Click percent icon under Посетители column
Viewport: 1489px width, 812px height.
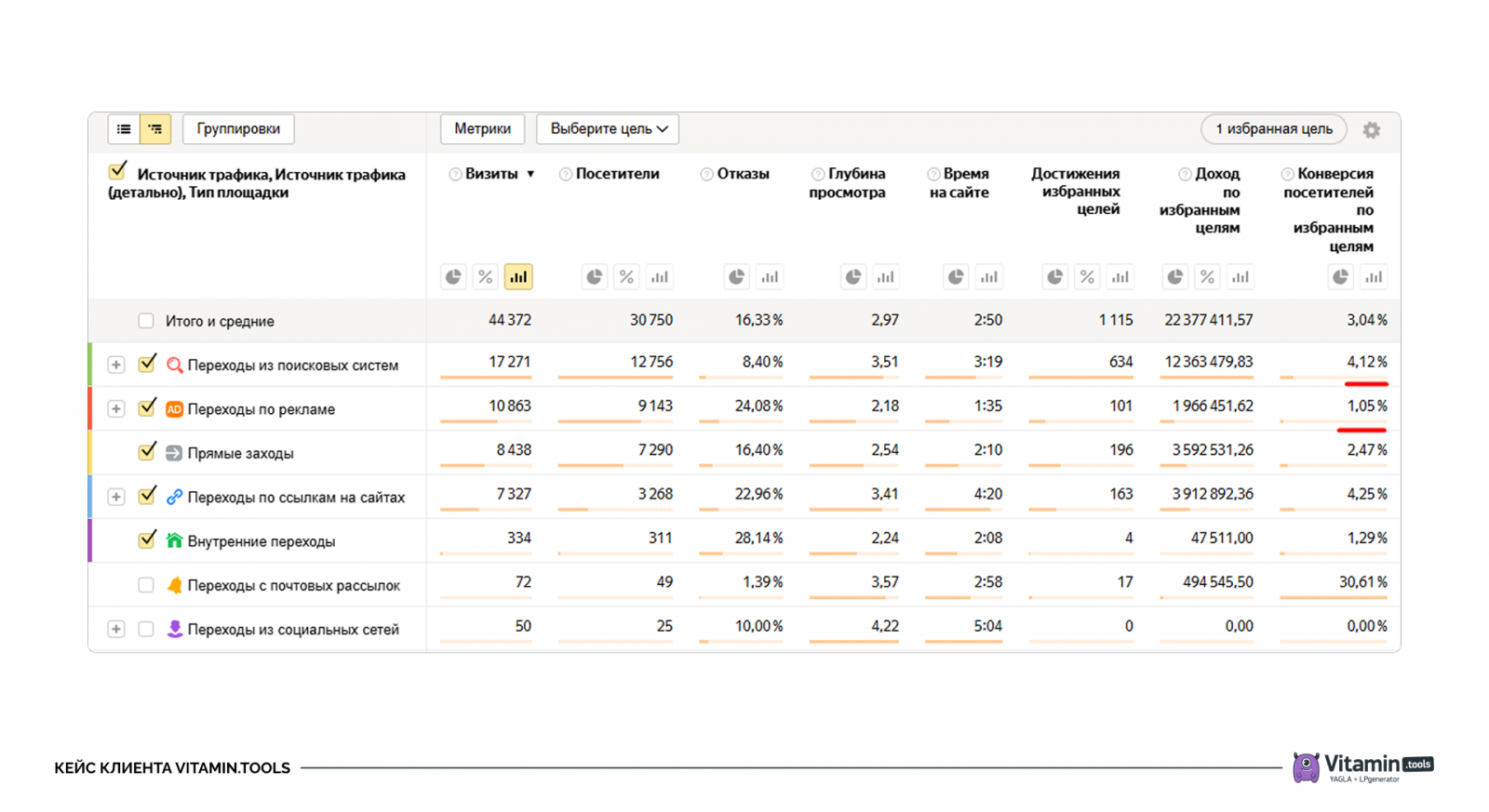tap(626, 277)
